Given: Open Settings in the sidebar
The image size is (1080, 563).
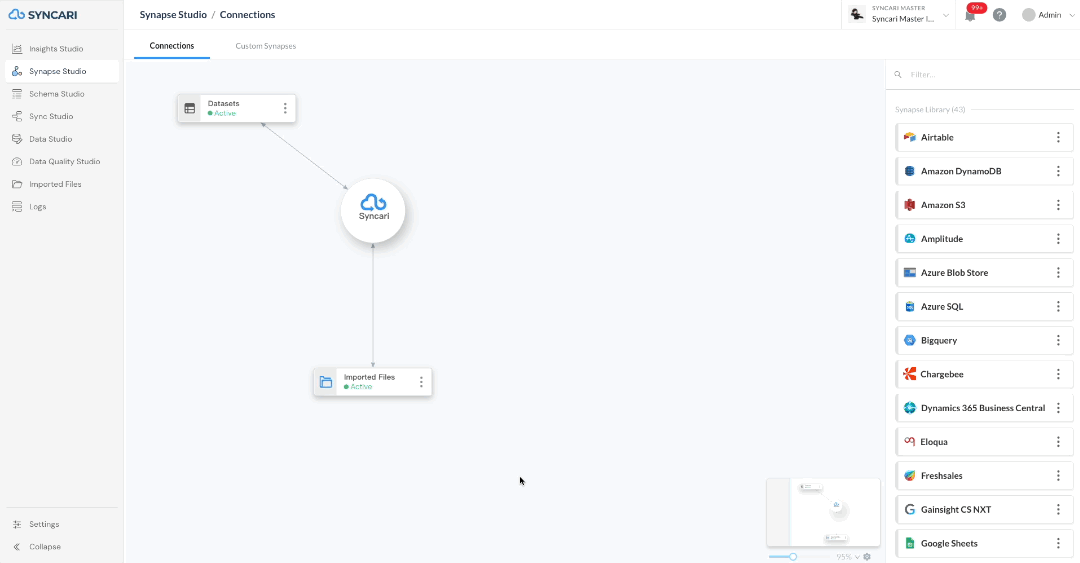Looking at the screenshot, I should pos(61,524).
